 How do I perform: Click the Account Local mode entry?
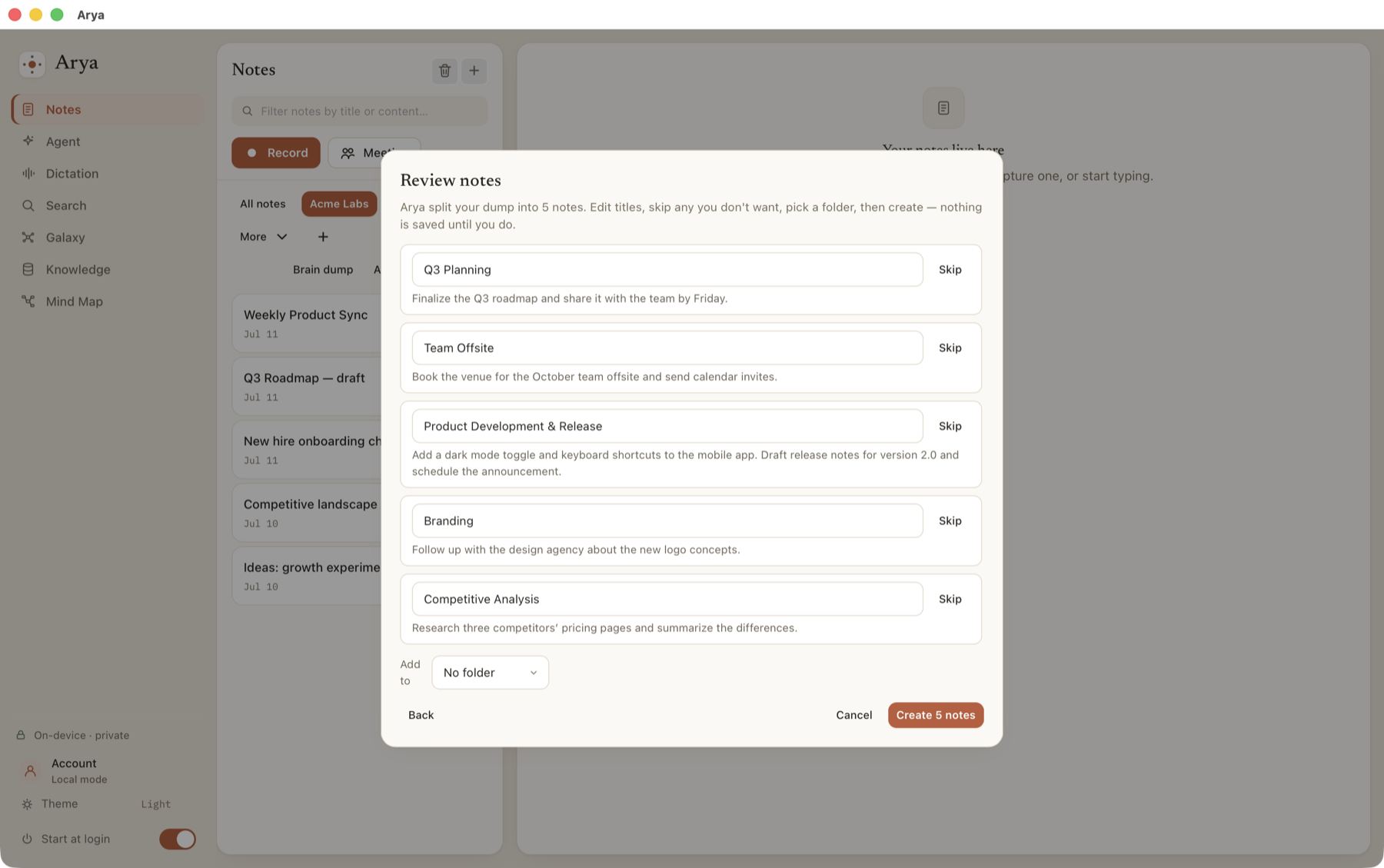(x=79, y=770)
